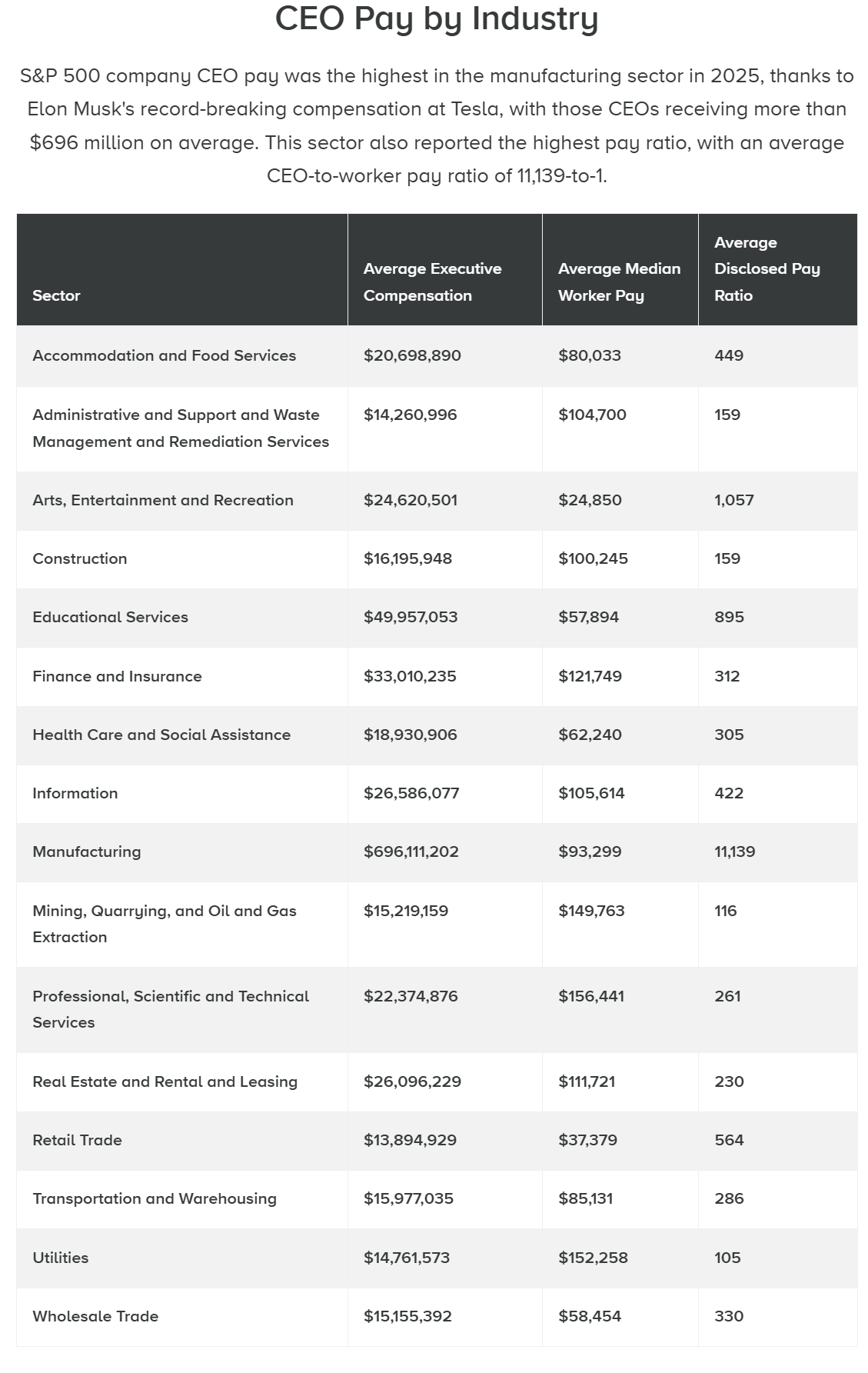Click the Arts, Entertainment and Recreation label
868x1373 pixels.
click(x=163, y=501)
